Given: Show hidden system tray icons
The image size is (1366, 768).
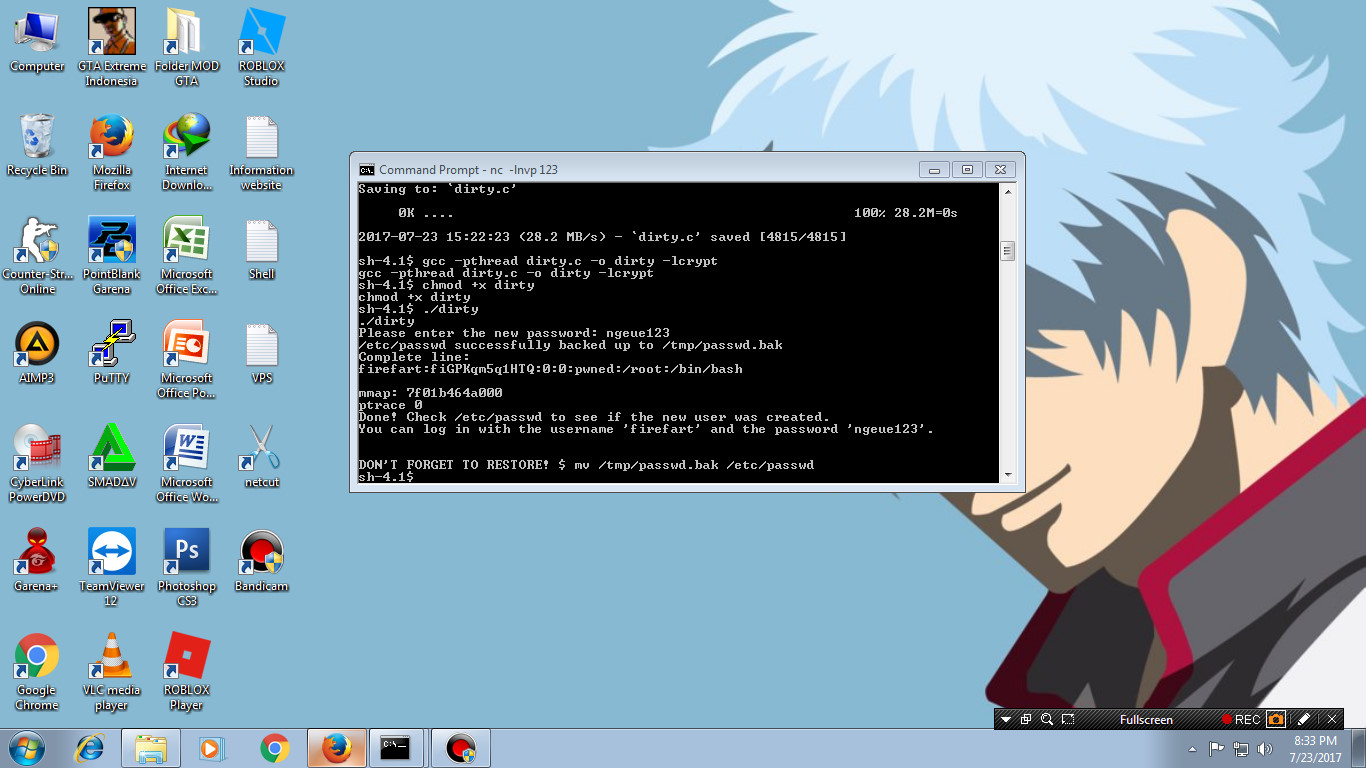Looking at the screenshot, I should (x=1193, y=748).
